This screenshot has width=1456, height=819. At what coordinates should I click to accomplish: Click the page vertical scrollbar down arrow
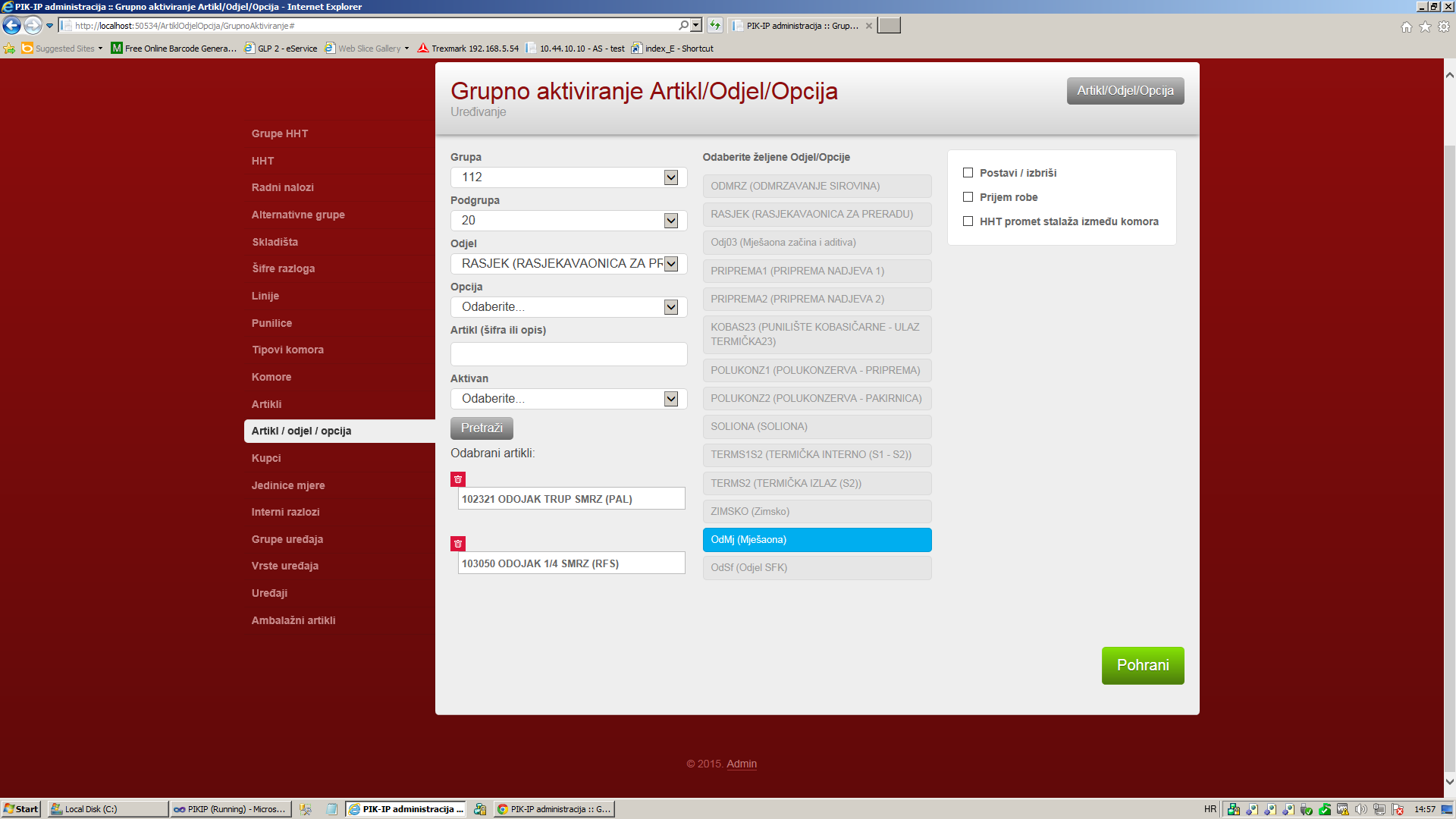point(1449,782)
